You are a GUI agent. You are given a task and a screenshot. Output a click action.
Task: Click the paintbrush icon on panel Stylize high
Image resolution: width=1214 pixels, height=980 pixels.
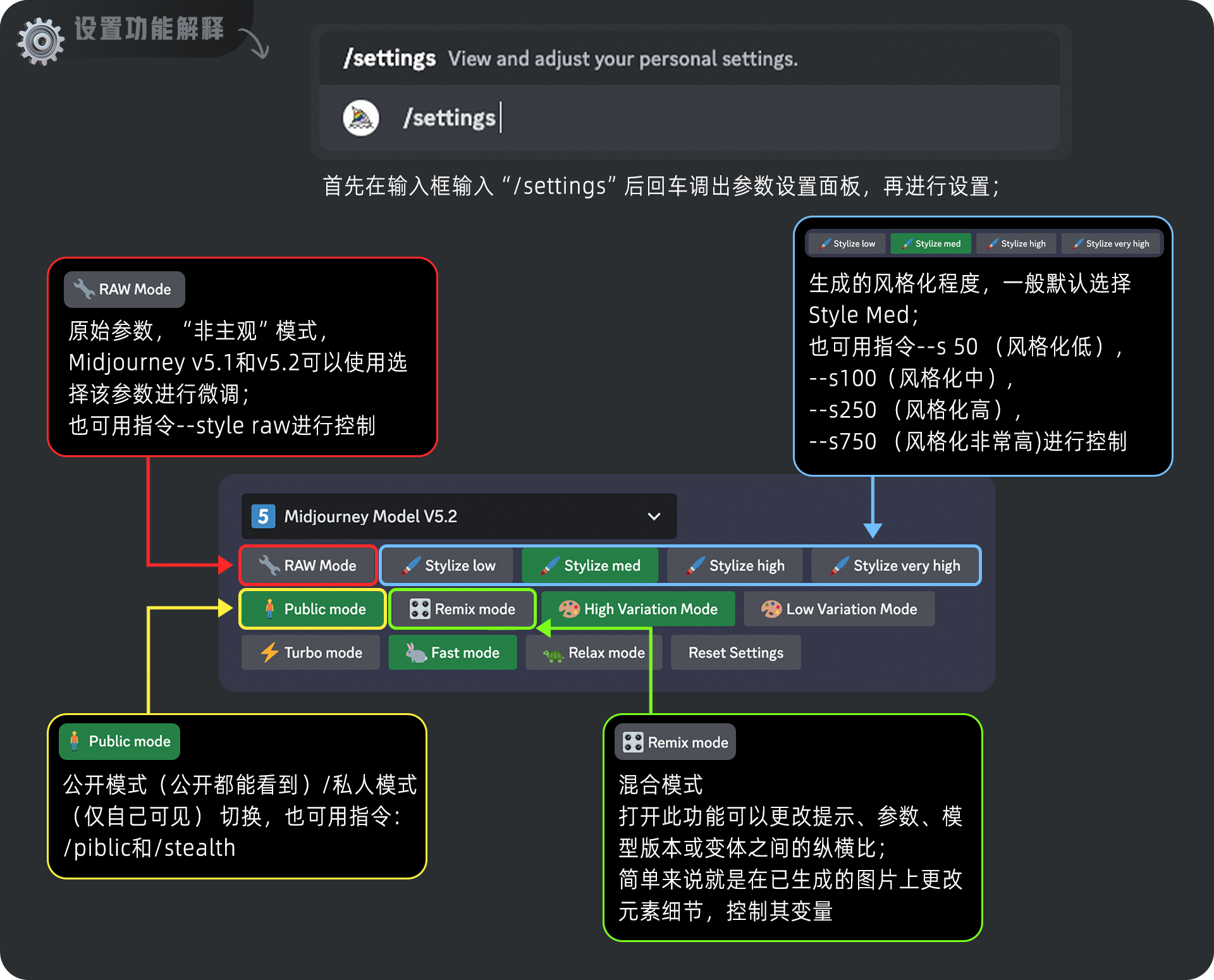point(696,565)
